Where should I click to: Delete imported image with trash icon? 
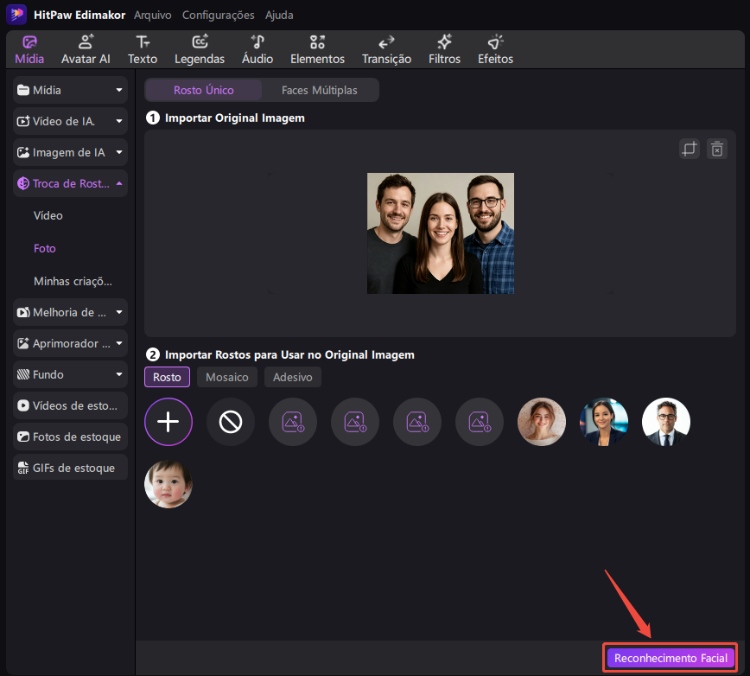point(716,149)
